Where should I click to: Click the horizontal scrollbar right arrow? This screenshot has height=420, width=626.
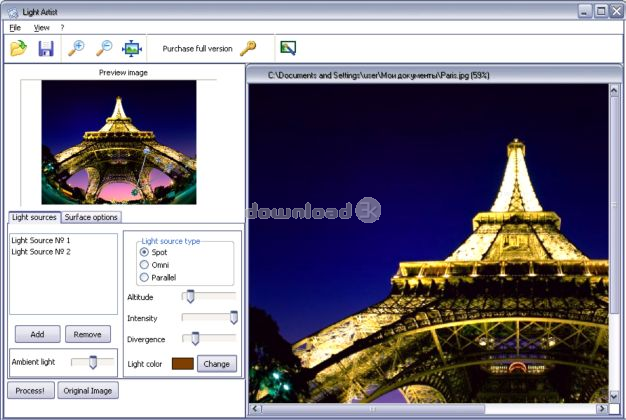[x=602, y=409]
